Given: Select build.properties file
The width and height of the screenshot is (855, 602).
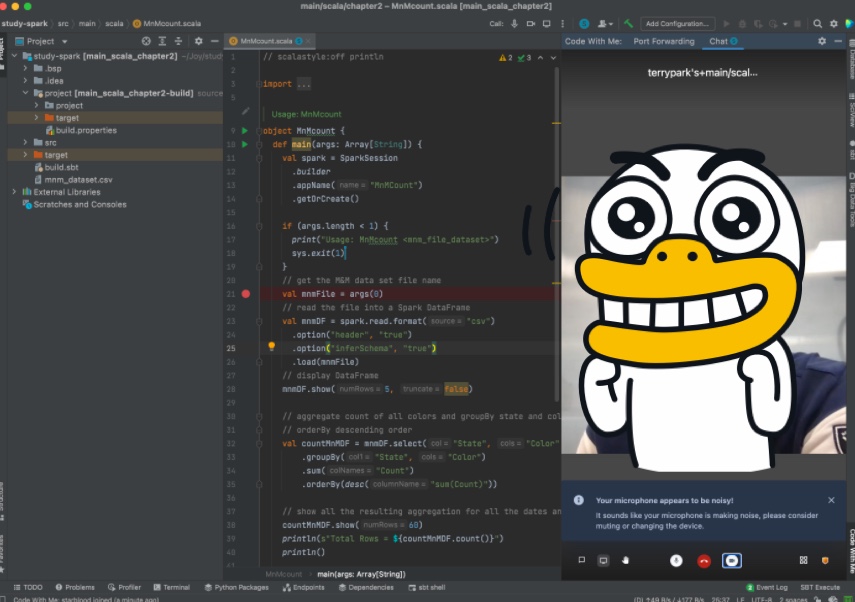Looking at the screenshot, I should [x=81, y=130].
